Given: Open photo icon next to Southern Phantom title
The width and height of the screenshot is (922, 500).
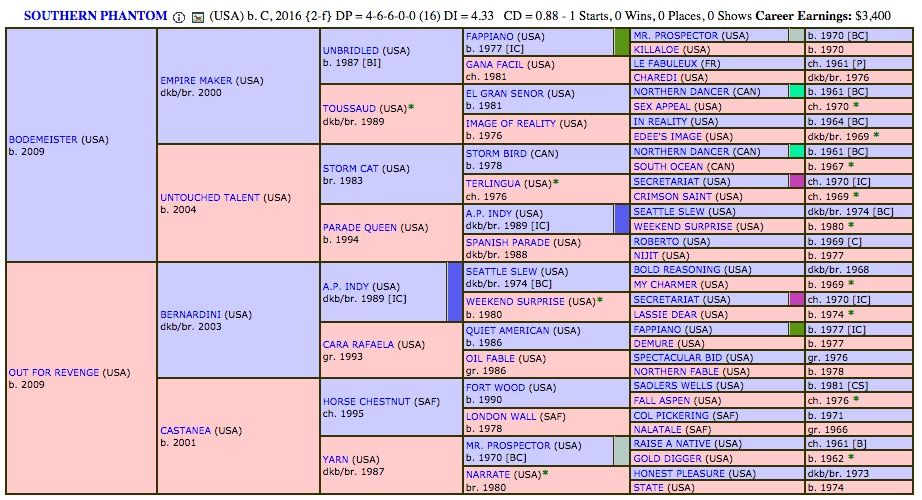Looking at the screenshot, I should (198, 18).
